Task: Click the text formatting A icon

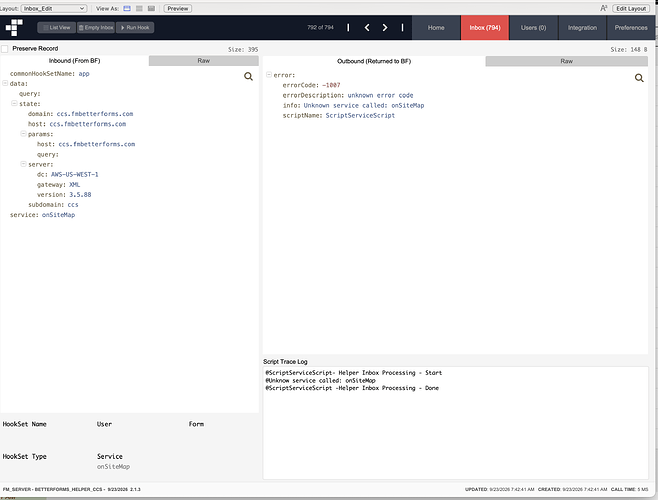Action: point(603,8)
